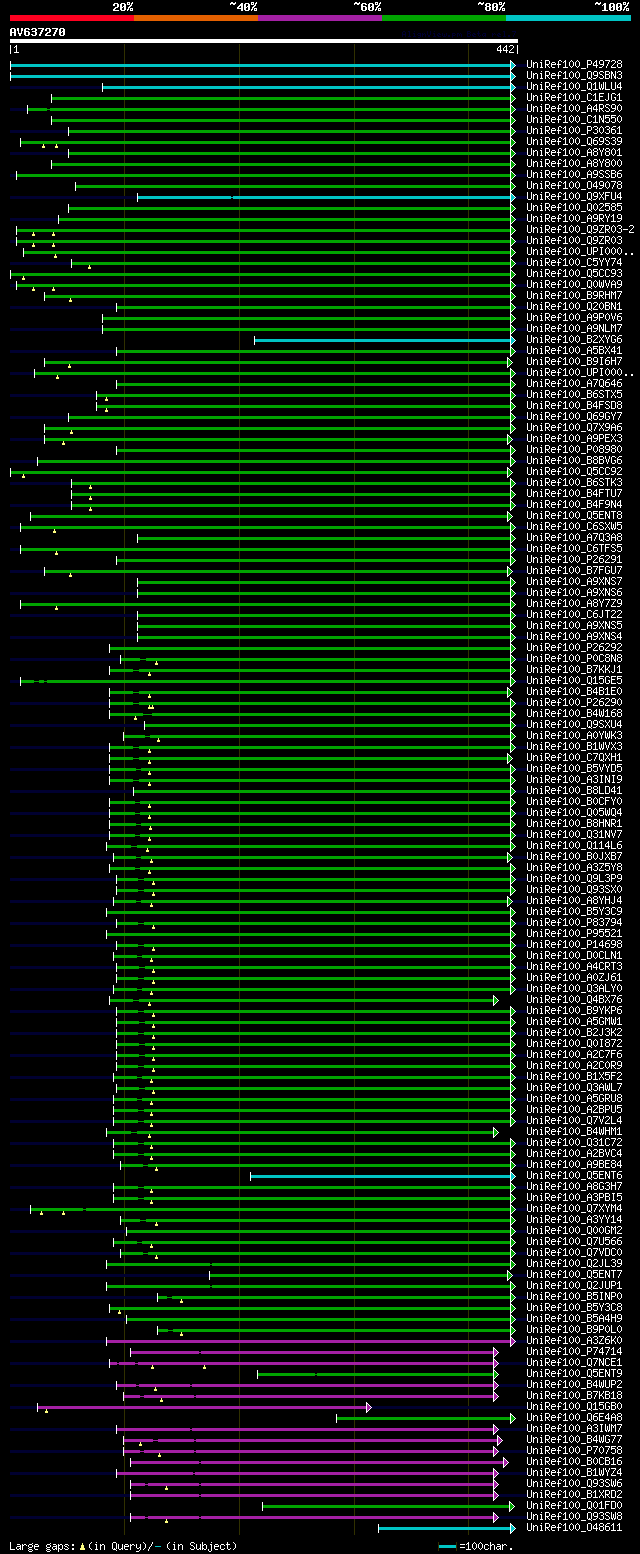Image resolution: width=640 pixels, height=1554 pixels.
Task: Click label UniRef100_B1XRD2
Action: [x=574, y=1495]
